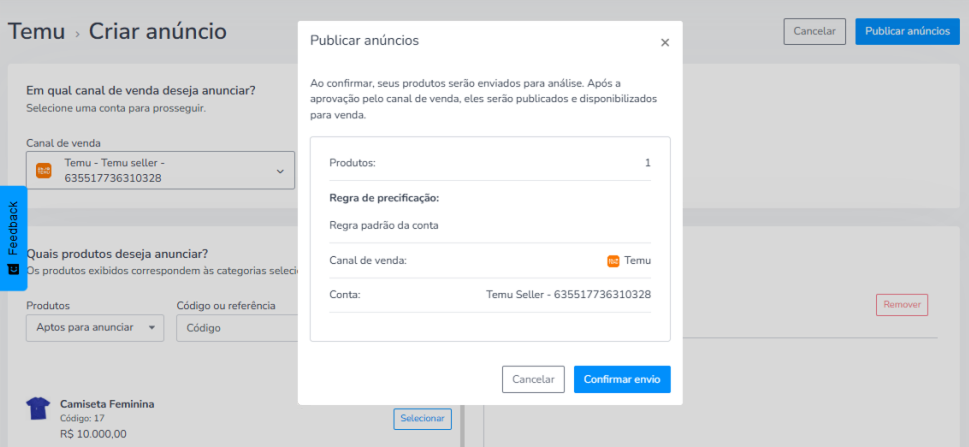Click Cancelar button in the dialog
The width and height of the screenshot is (969, 447).
pos(533,380)
